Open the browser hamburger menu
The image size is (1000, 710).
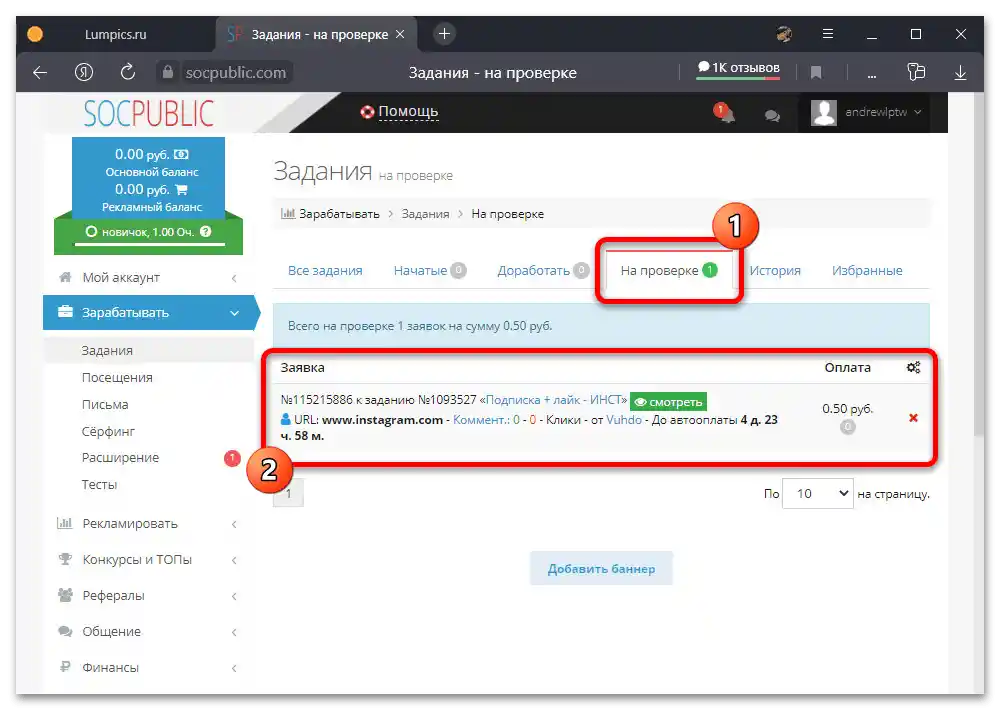pyautogui.click(x=828, y=34)
